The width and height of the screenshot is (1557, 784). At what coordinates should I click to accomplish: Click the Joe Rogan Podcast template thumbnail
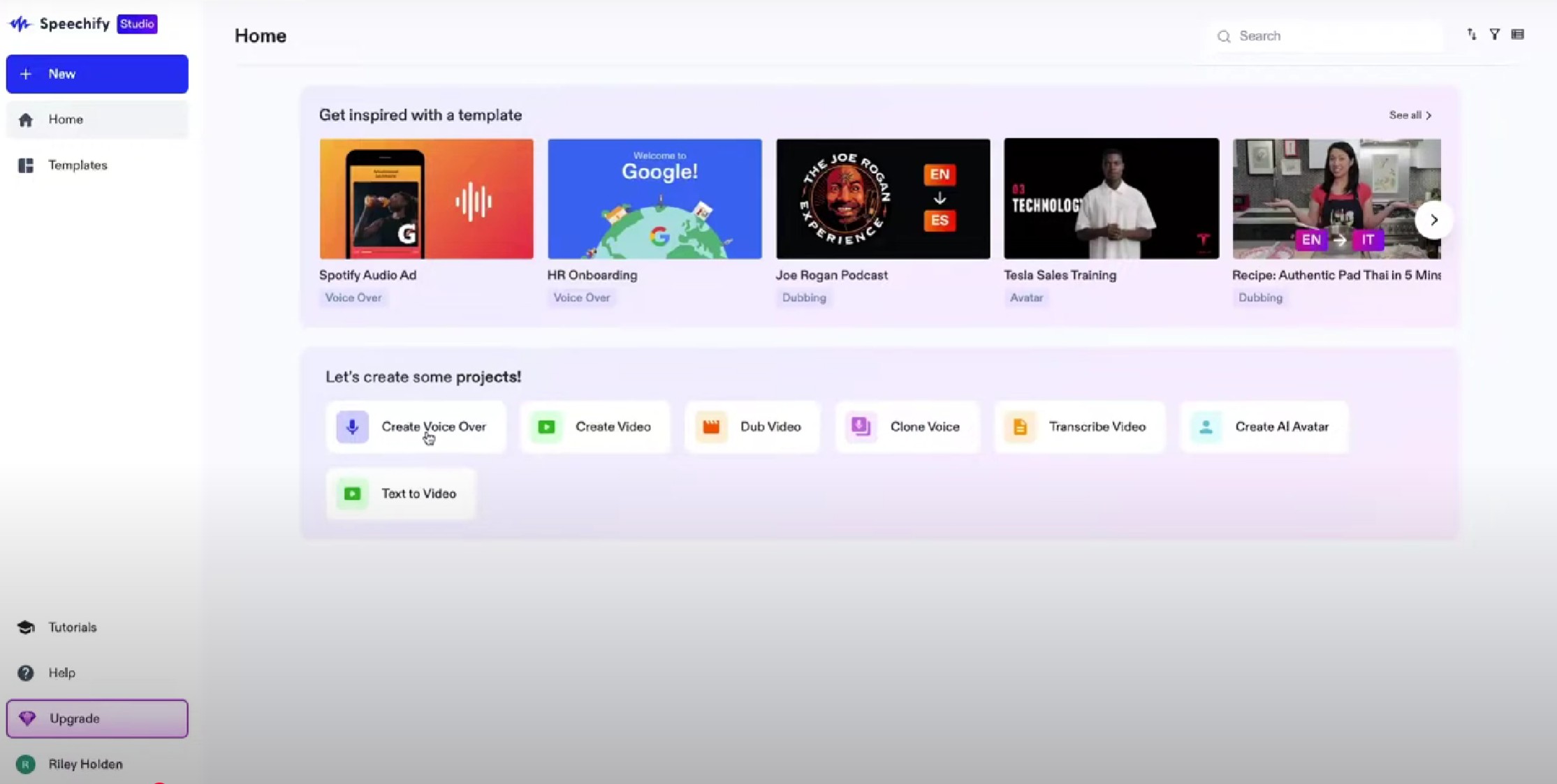pyautogui.click(x=883, y=198)
